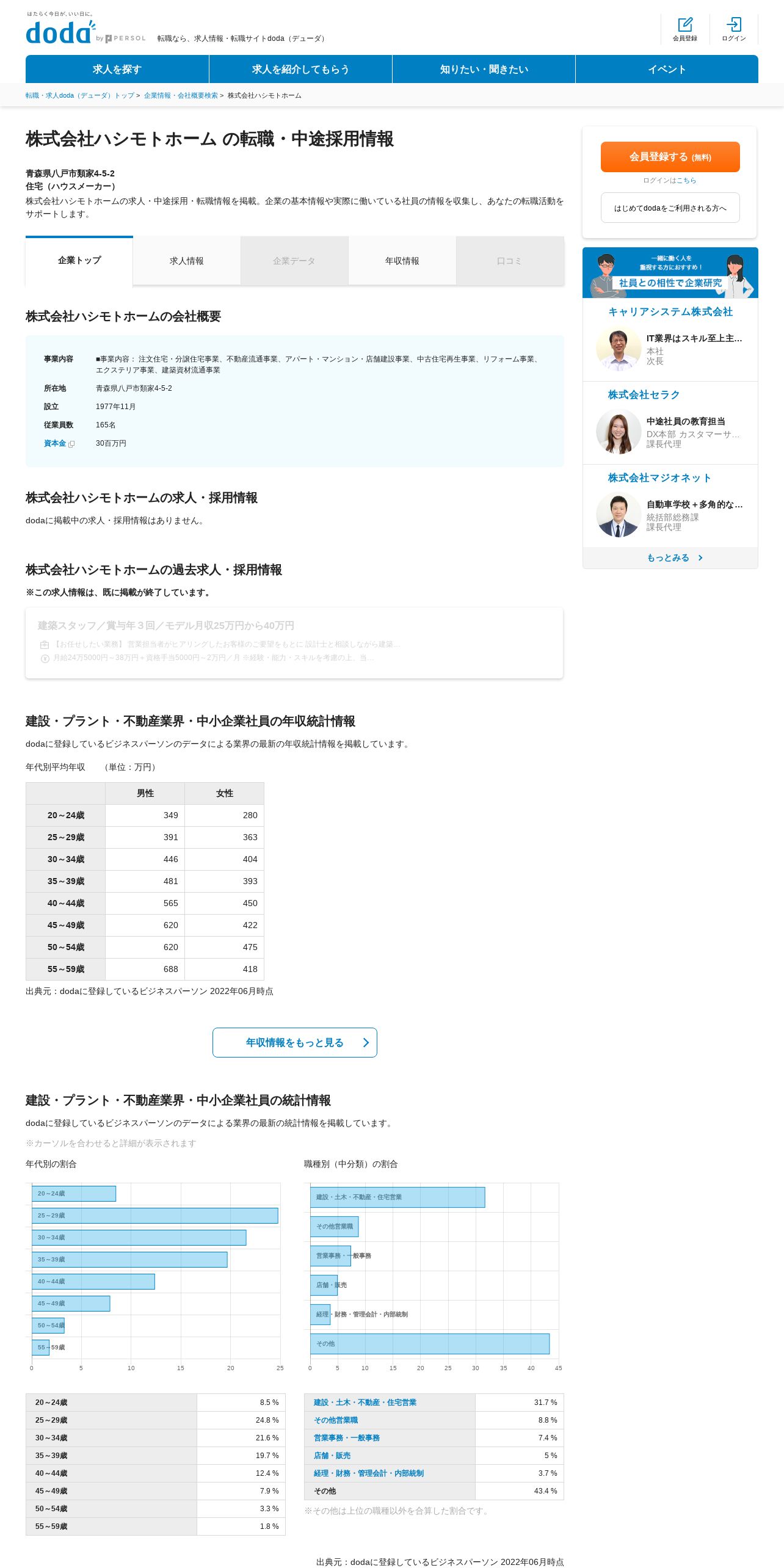Viewport: 784px width, 1568px height.
Task: Click the 経理・財務・管理会計・内部統制 table link
Action: tap(369, 1473)
